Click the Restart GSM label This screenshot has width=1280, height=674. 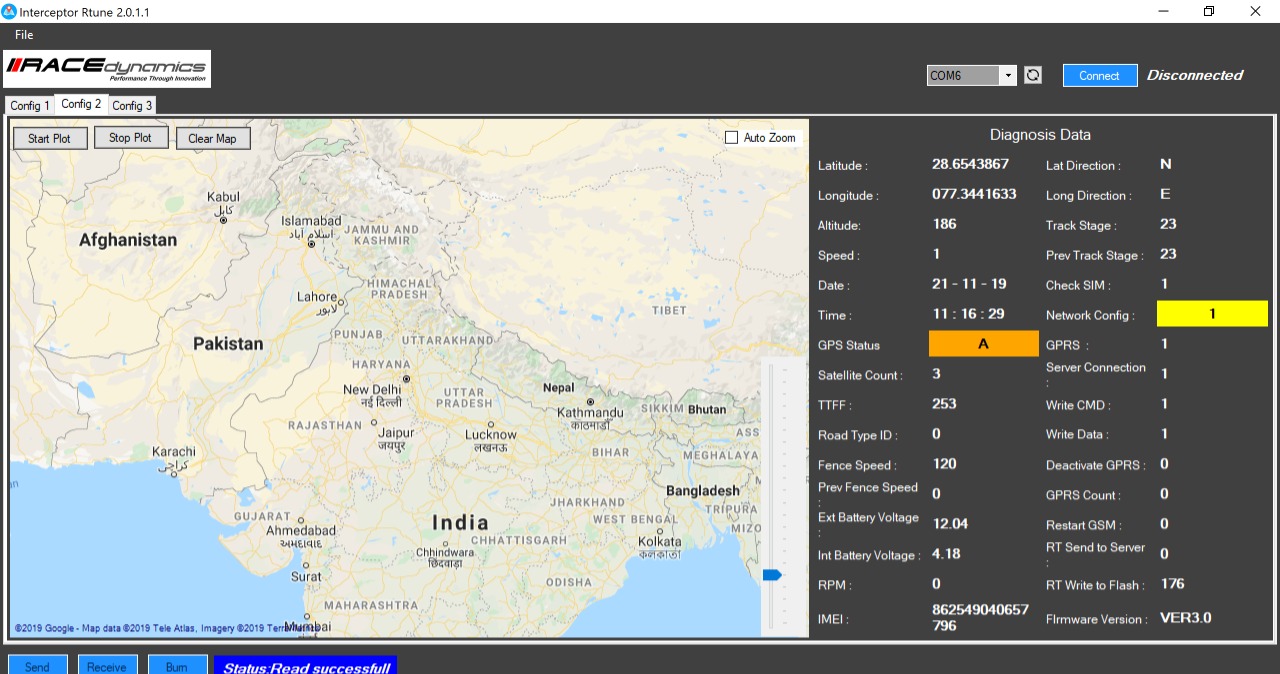[x=1083, y=525]
